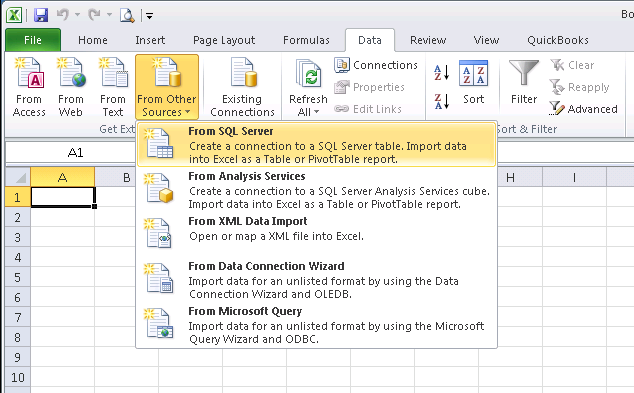Screen dimensions: 634x393
Task: Click cell A1
Action: click(63, 197)
